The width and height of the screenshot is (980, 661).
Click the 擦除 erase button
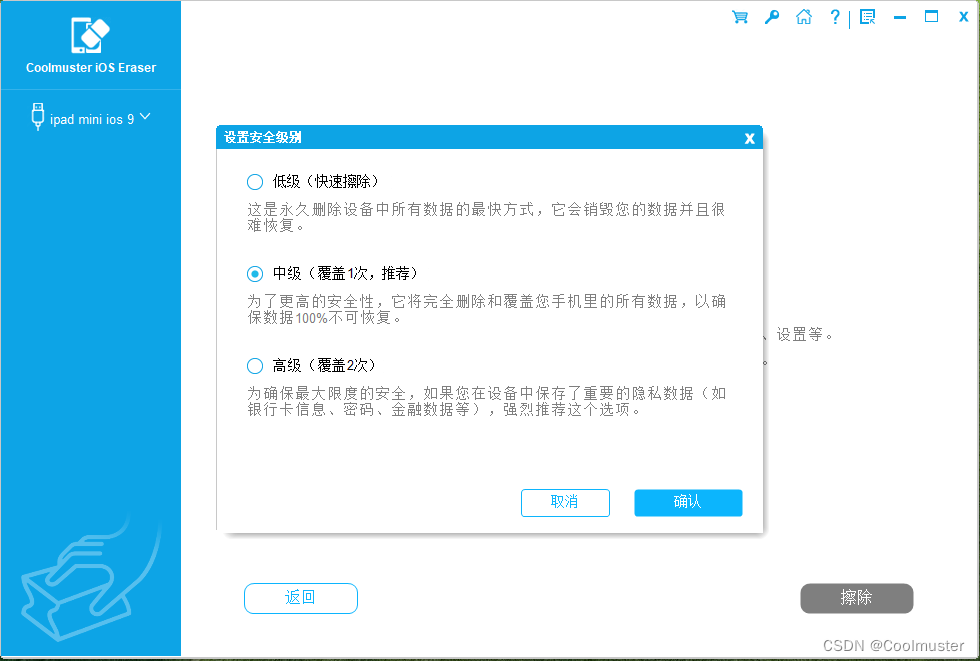coord(857,598)
